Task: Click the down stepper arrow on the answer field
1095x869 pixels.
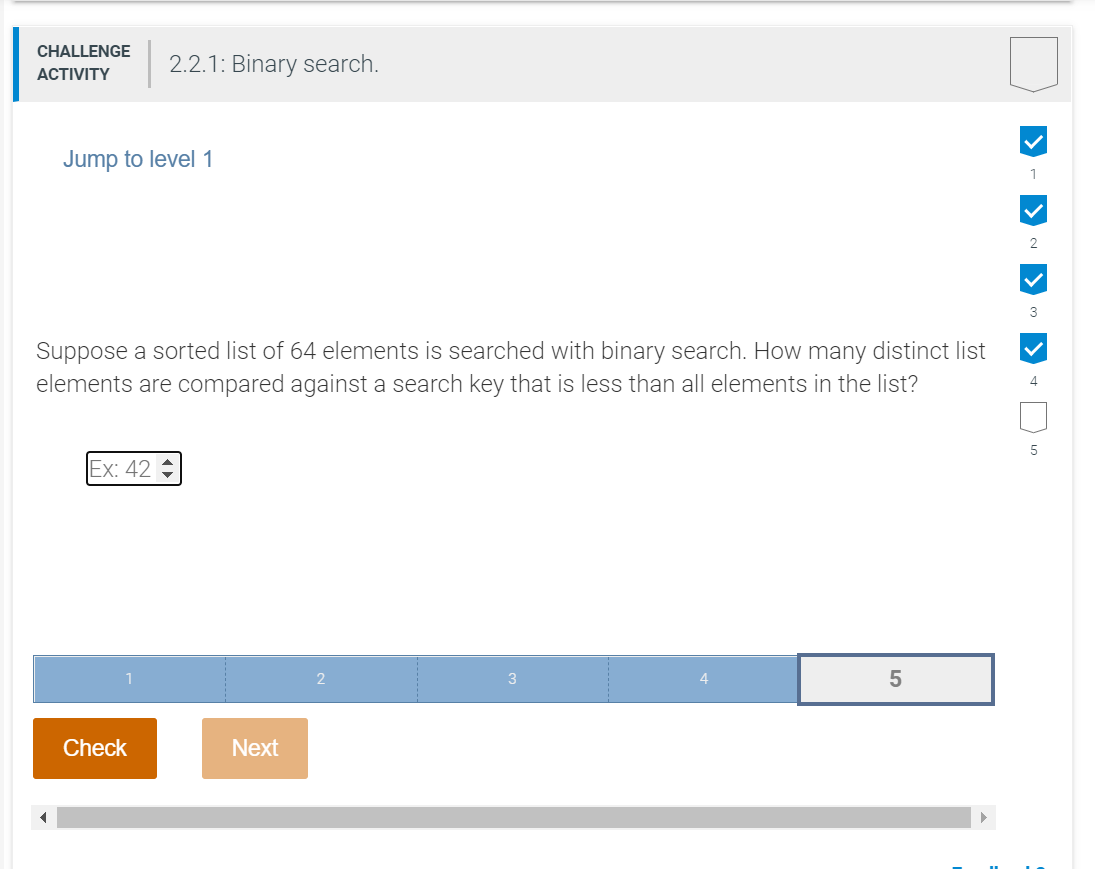Action: click(x=167, y=474)
